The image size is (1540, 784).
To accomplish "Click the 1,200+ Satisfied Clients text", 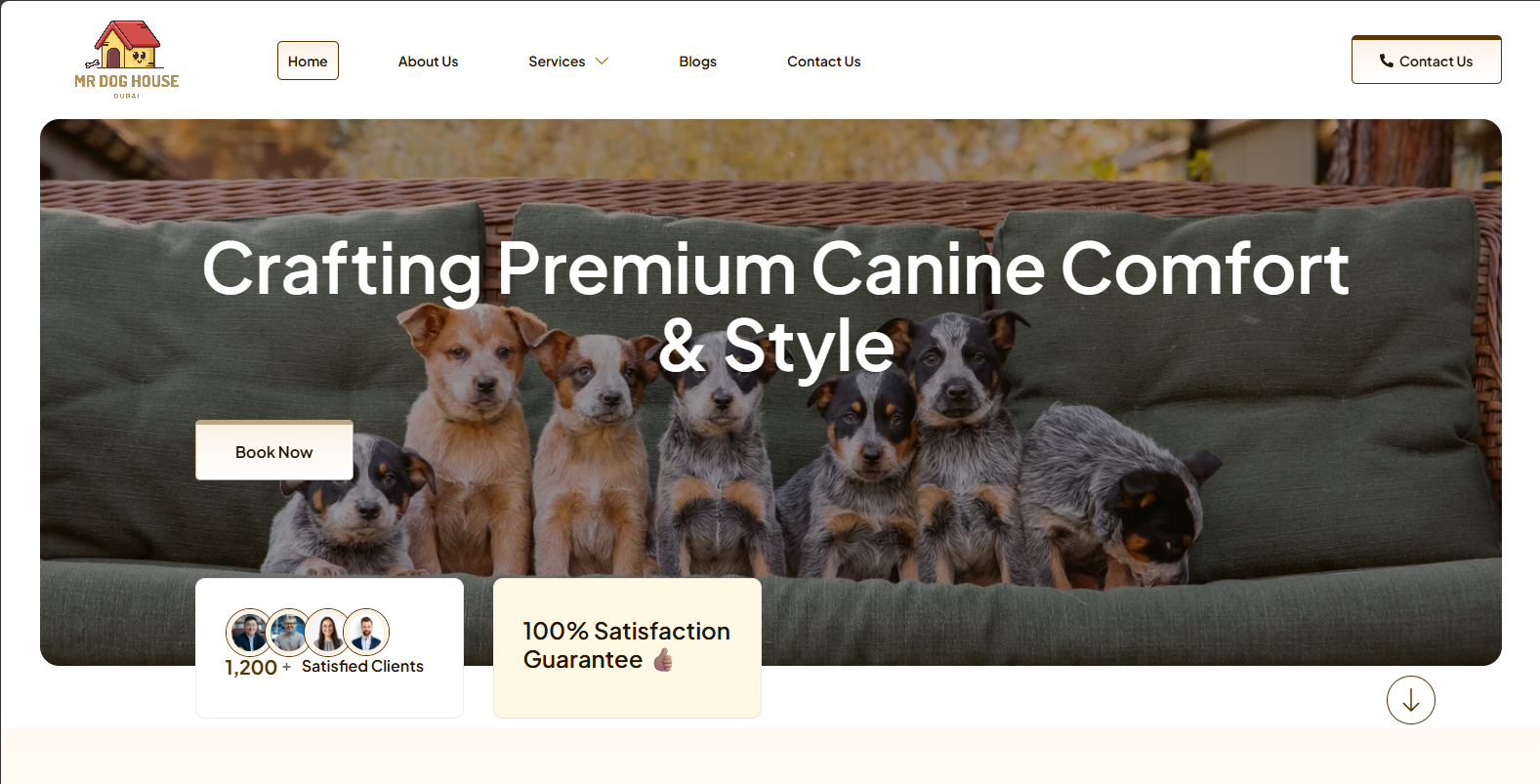I will point(324,667).
